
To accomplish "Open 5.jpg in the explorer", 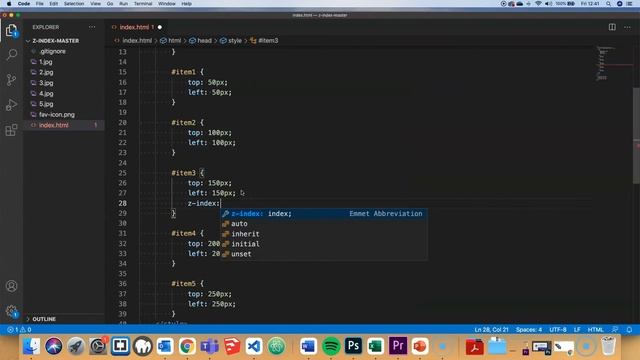I will pyautogui.click(x=46, y=104).
